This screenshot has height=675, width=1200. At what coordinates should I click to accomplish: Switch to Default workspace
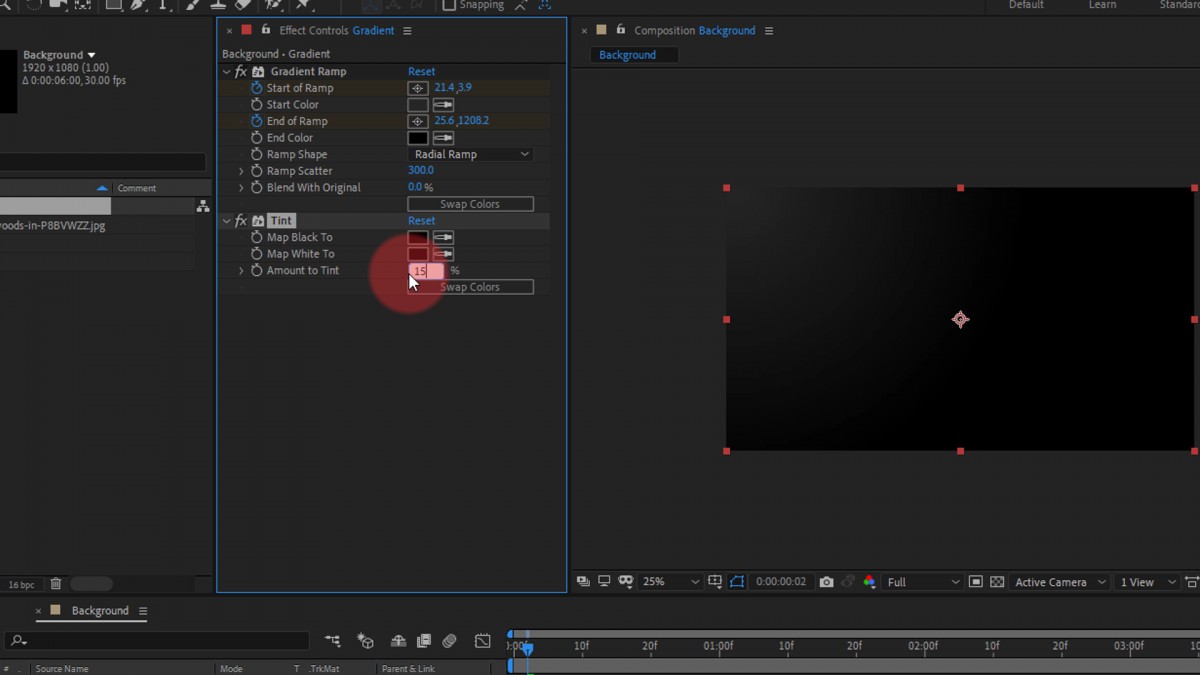1026,5
